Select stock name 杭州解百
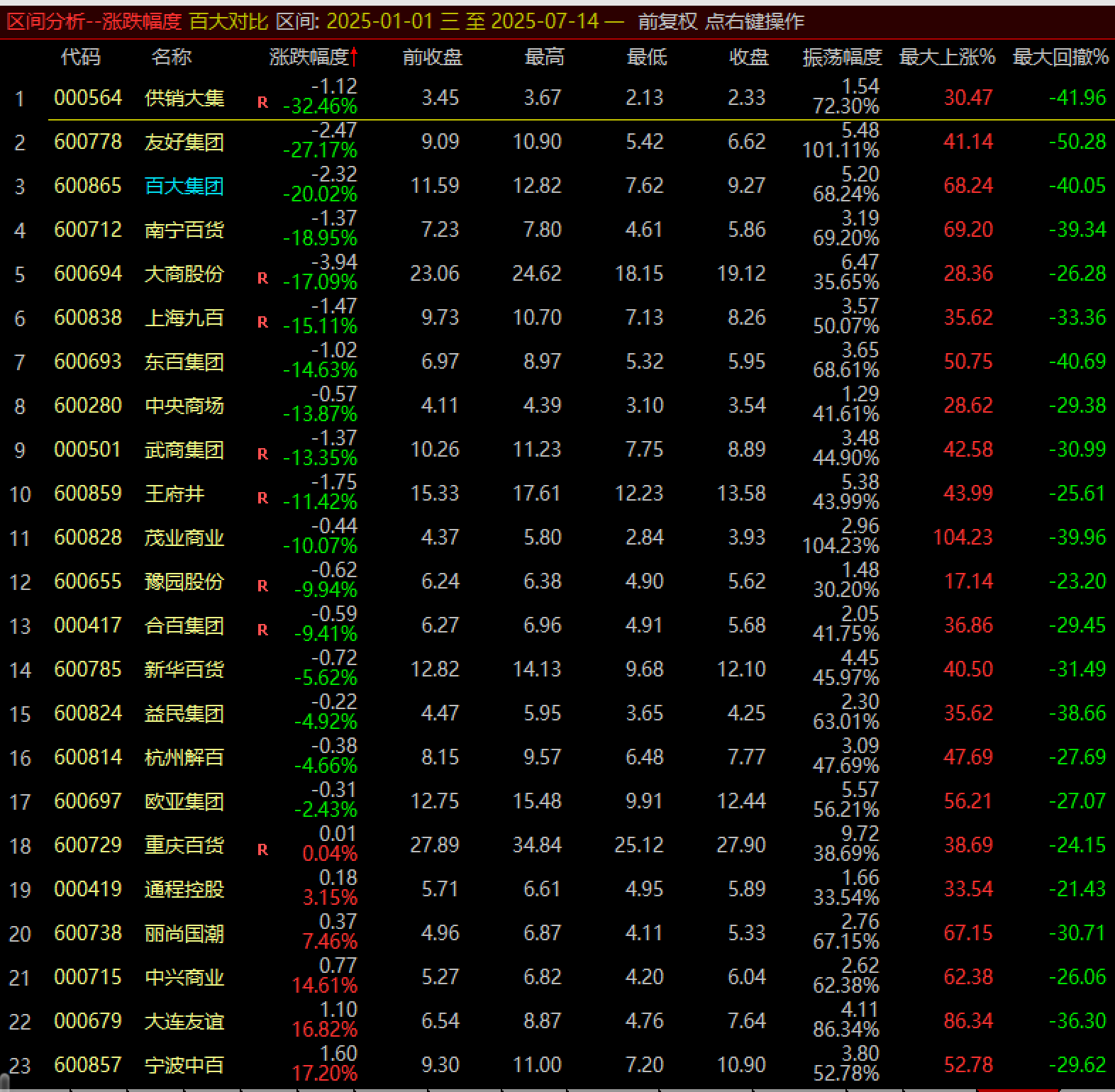Viewport: 1115px width, 1092px height. pos(184,757)
